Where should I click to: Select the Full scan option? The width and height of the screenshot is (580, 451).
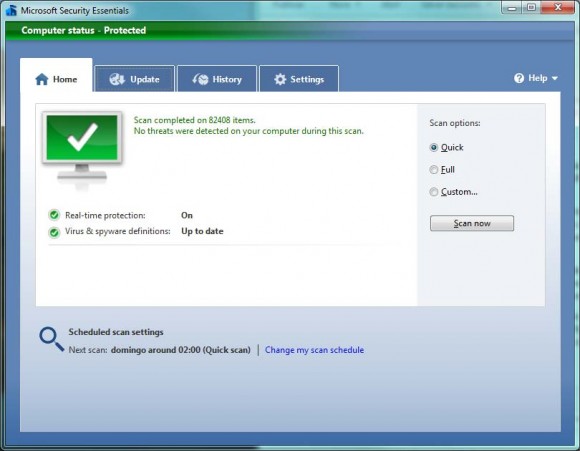coord(442,170)
